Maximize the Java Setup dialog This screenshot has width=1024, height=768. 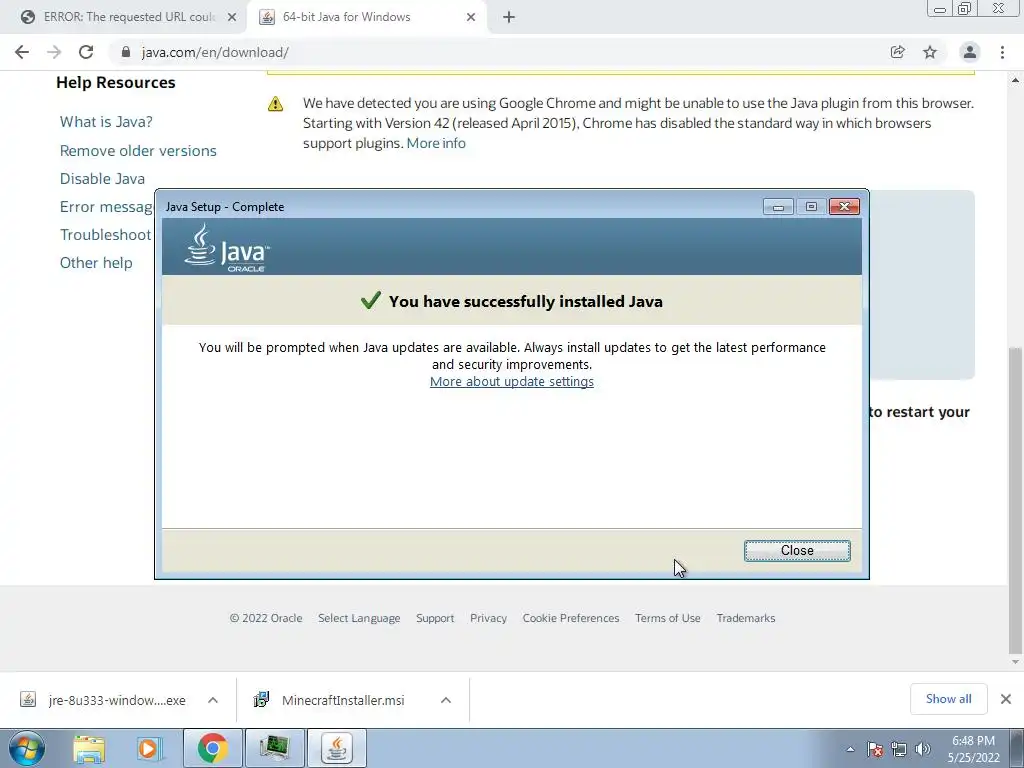click(811, 207)
